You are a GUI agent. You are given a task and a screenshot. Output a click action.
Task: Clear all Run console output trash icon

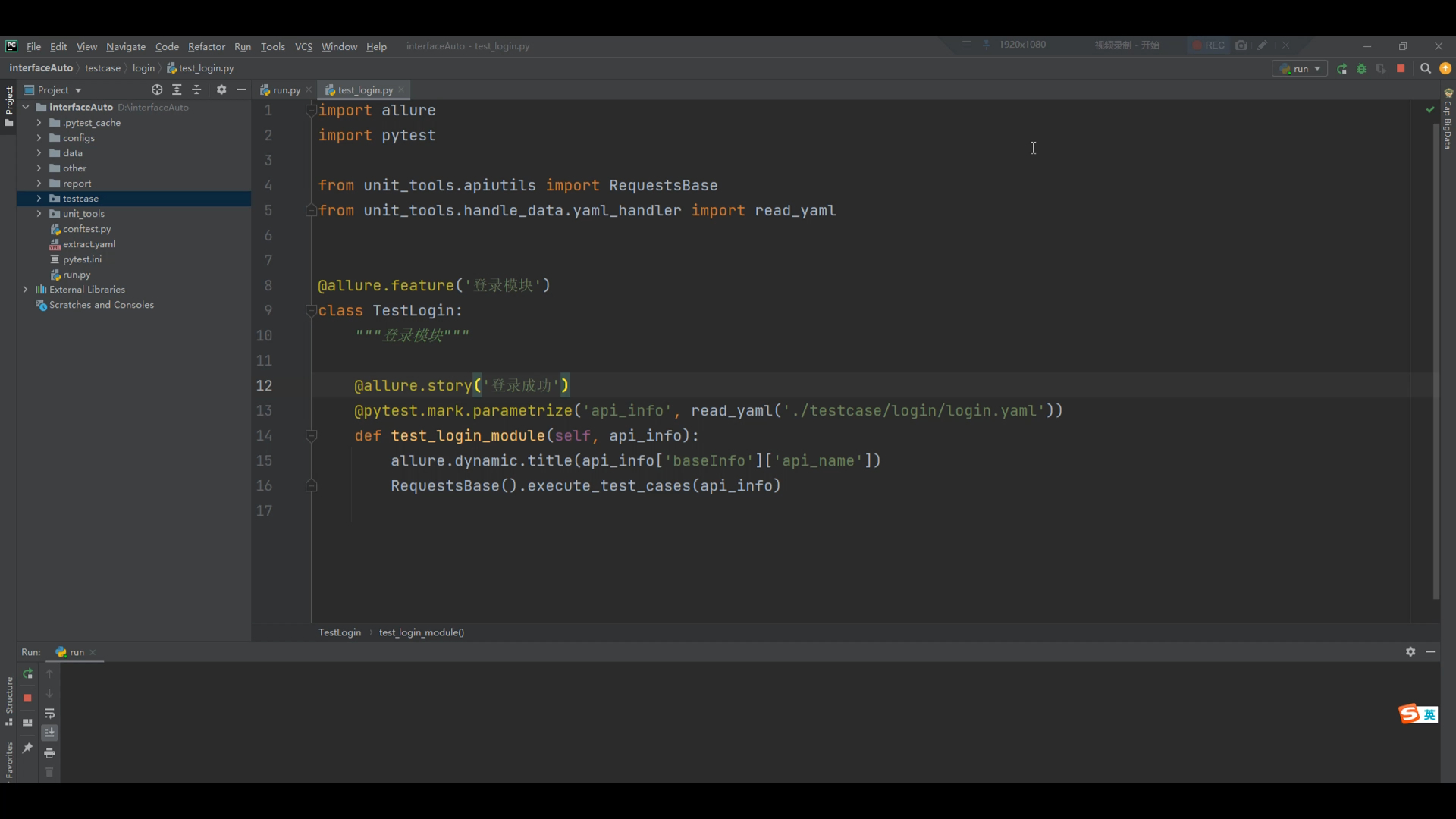click(49, 772)
